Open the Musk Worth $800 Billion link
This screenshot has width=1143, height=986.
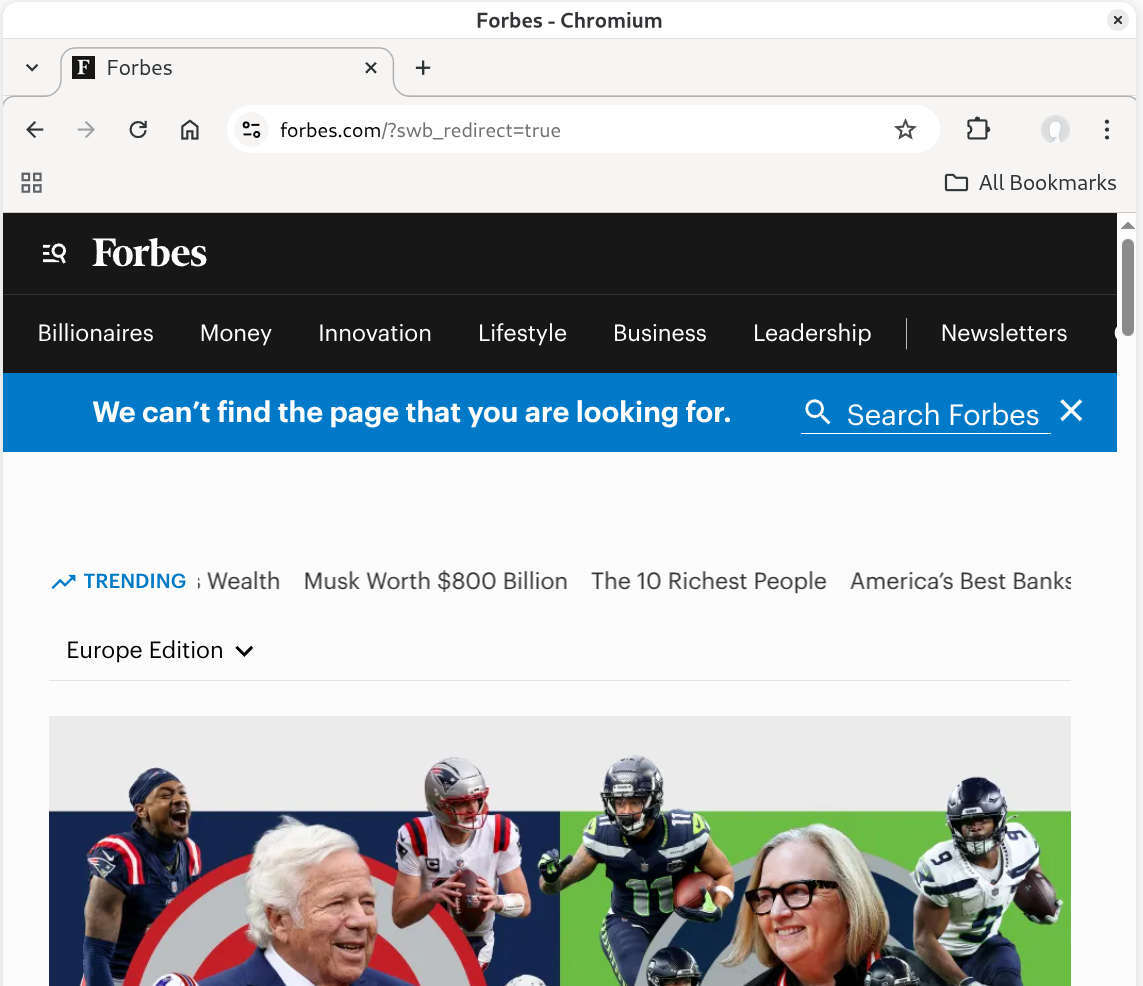click(435, 581)
